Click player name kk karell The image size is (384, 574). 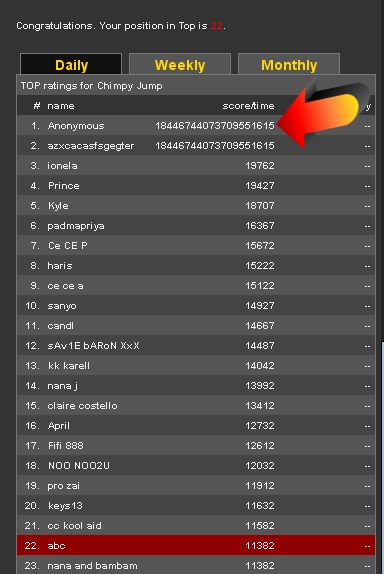[69, 366]
